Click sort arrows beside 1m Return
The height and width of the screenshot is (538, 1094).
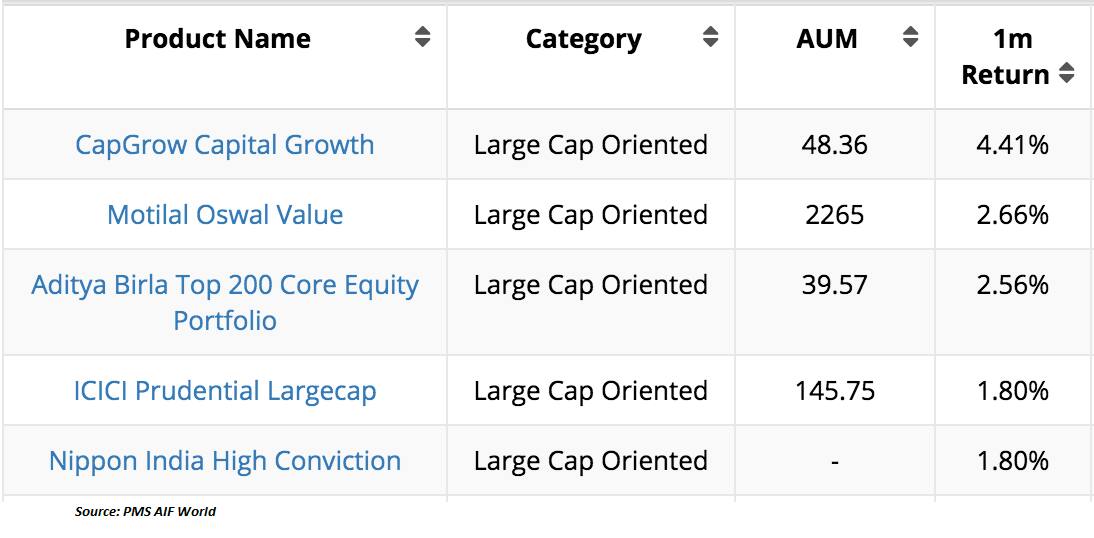pyautogui.click(x=1067, y=73)
